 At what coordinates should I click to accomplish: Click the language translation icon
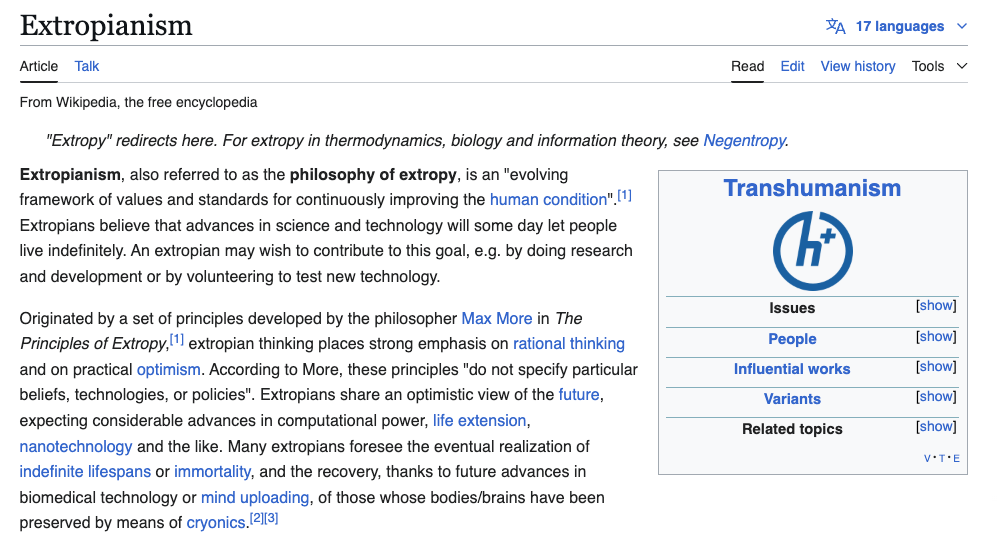[x=835, y=26]
